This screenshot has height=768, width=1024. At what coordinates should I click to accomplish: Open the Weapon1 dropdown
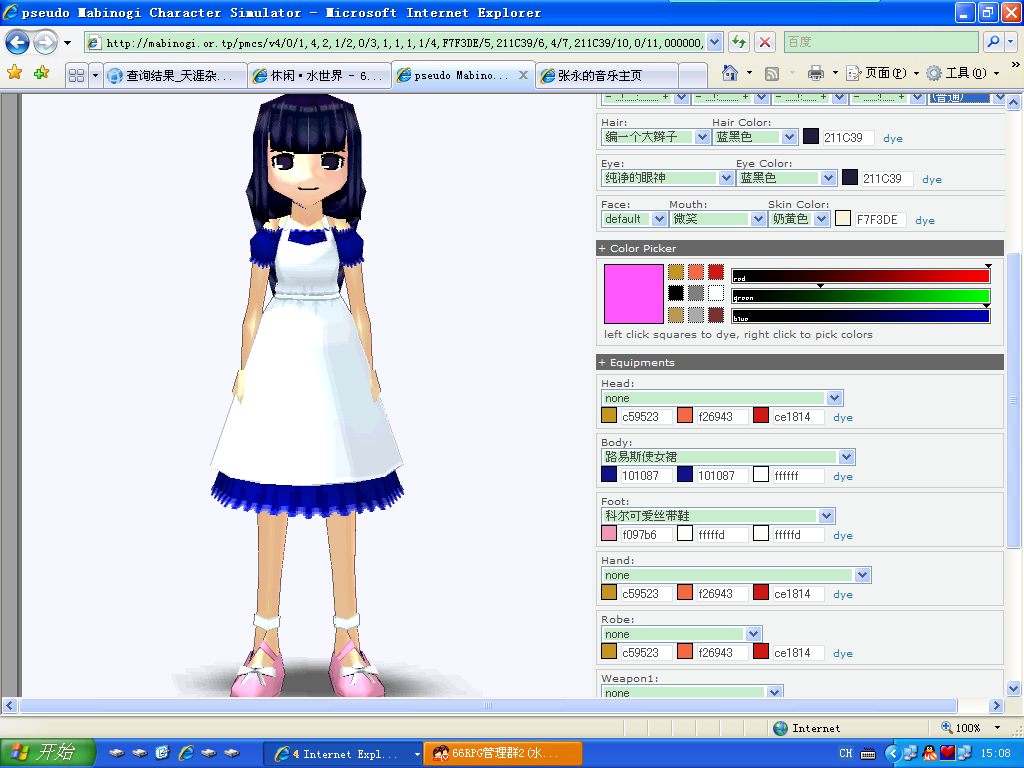692,692
